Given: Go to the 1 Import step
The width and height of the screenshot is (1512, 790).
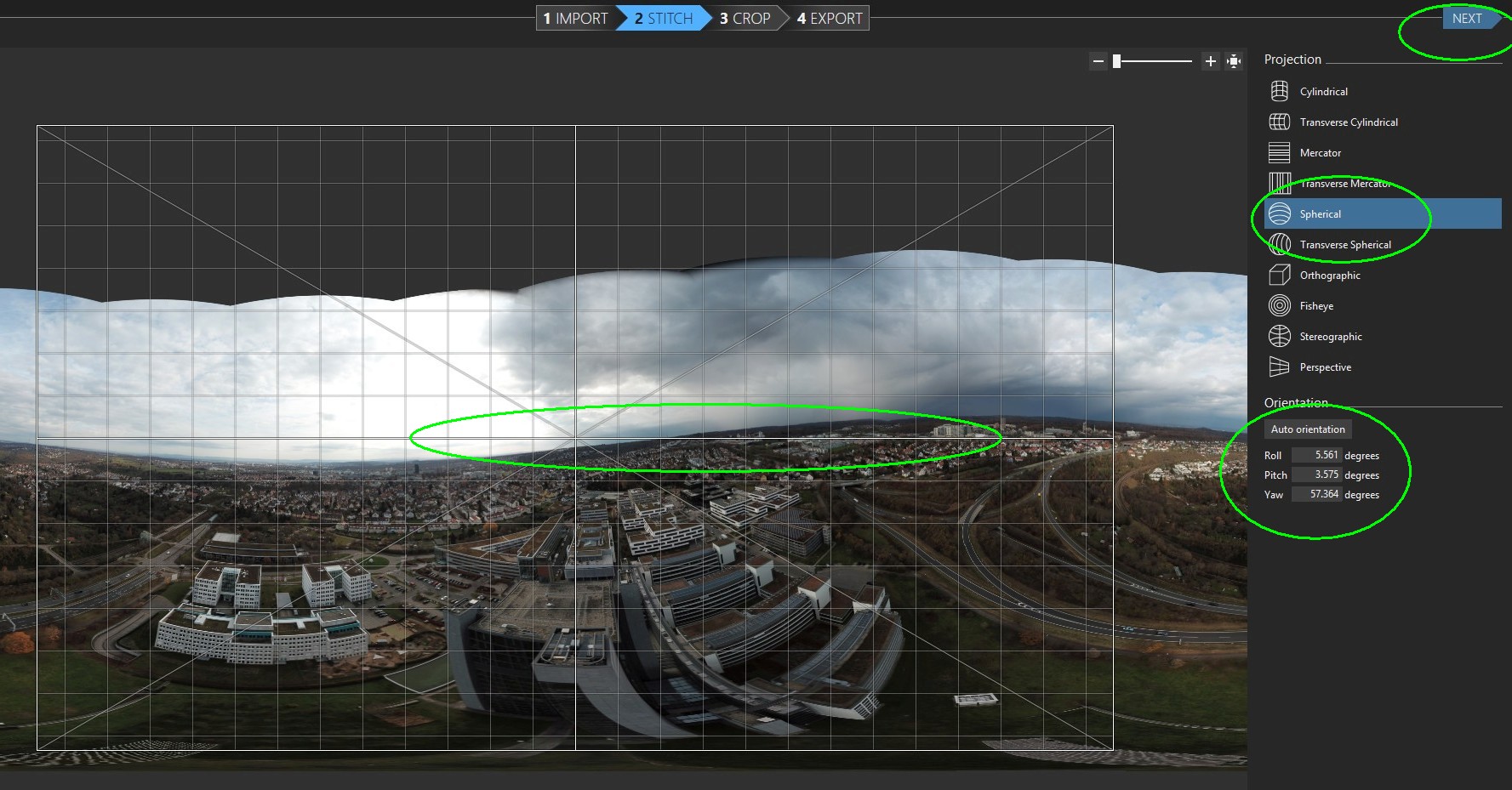Looking at the screenshot, I should click(x=575, y=19).
